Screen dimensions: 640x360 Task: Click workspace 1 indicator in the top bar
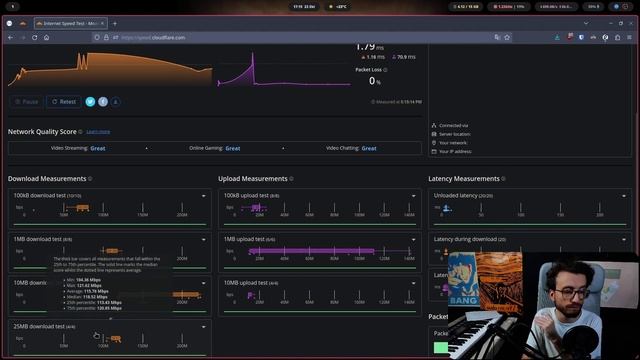pos(13,7)
